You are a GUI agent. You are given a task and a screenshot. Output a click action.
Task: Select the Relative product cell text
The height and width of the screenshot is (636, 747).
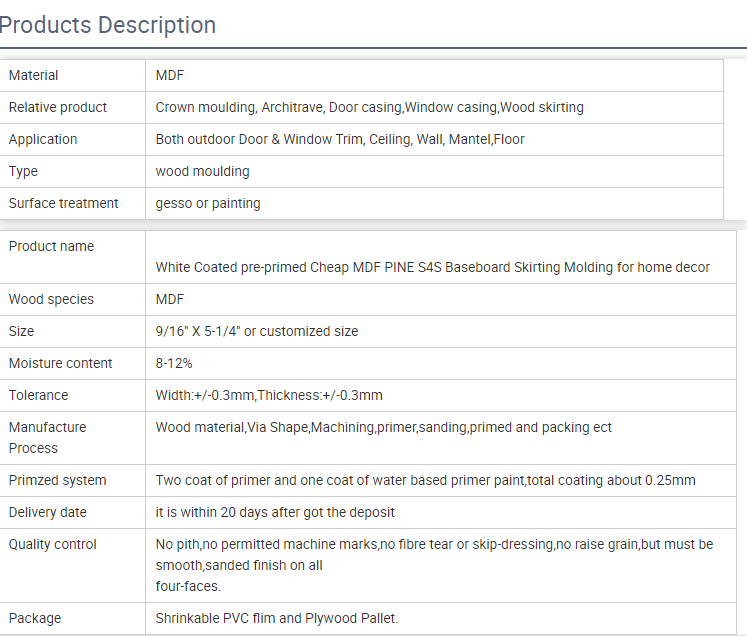[58, 107]
